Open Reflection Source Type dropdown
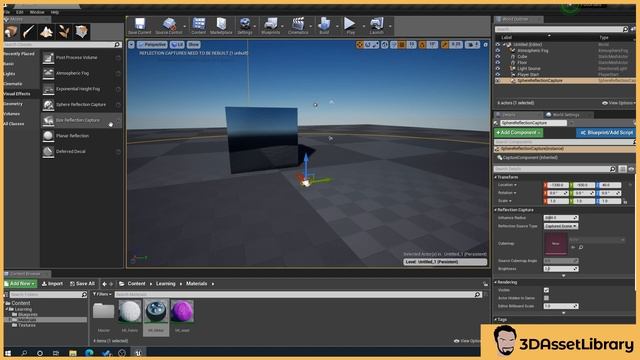The width and height of the screenshot is (640, 360). 561,226
